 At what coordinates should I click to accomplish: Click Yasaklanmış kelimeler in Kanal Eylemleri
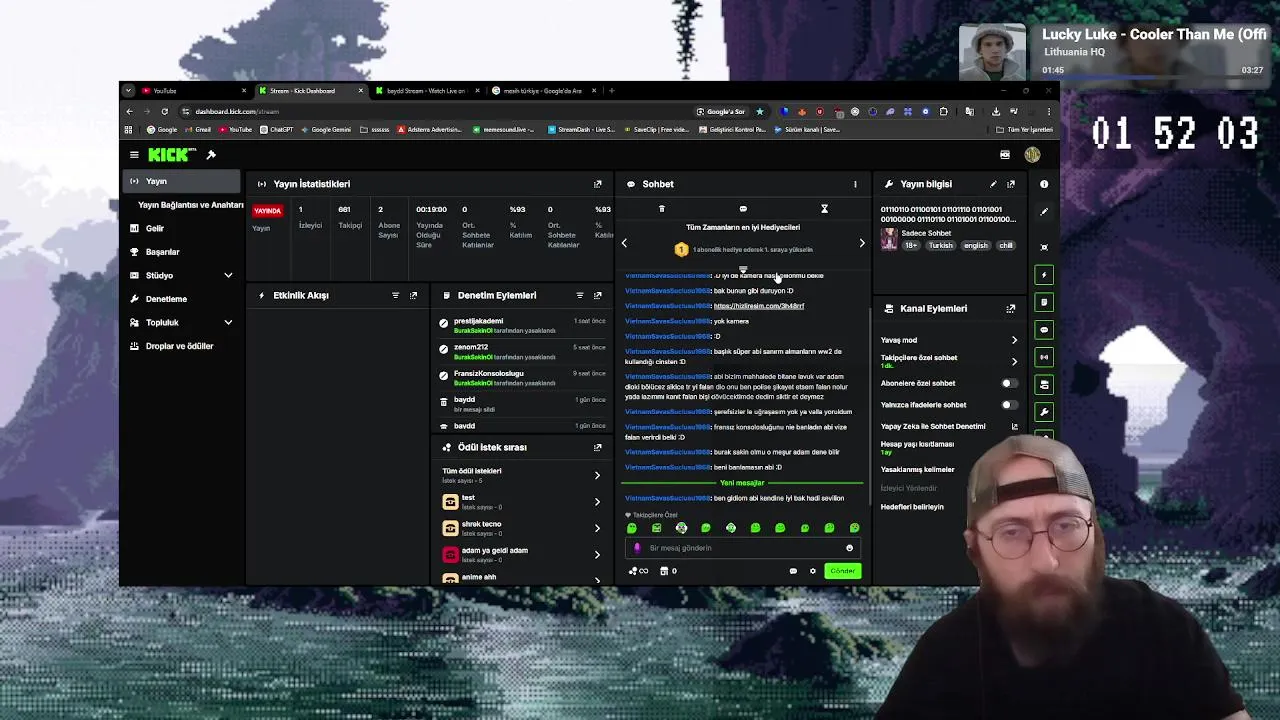(918, 470)
